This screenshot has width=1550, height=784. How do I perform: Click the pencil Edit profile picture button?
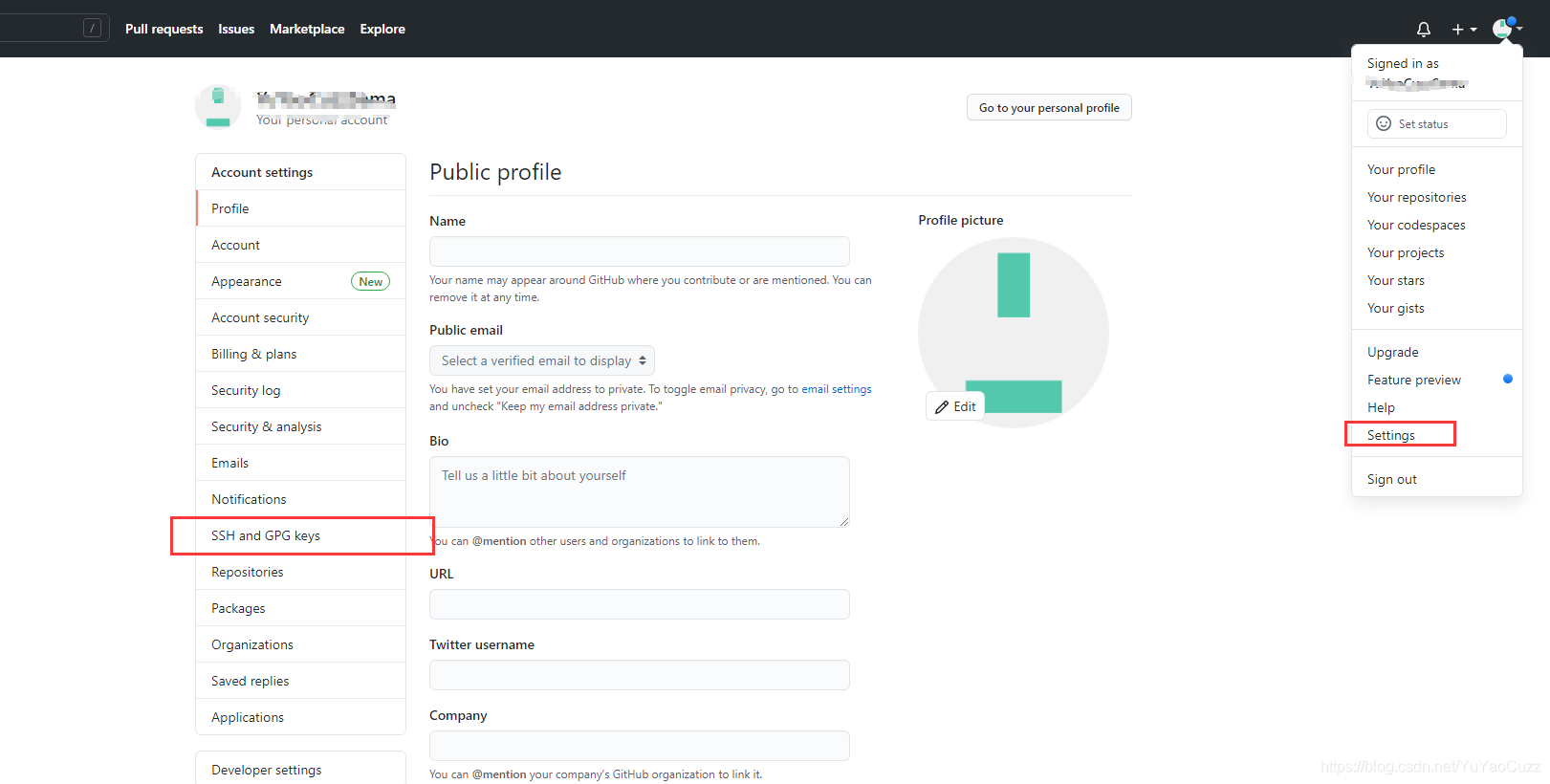coord(955,406)
